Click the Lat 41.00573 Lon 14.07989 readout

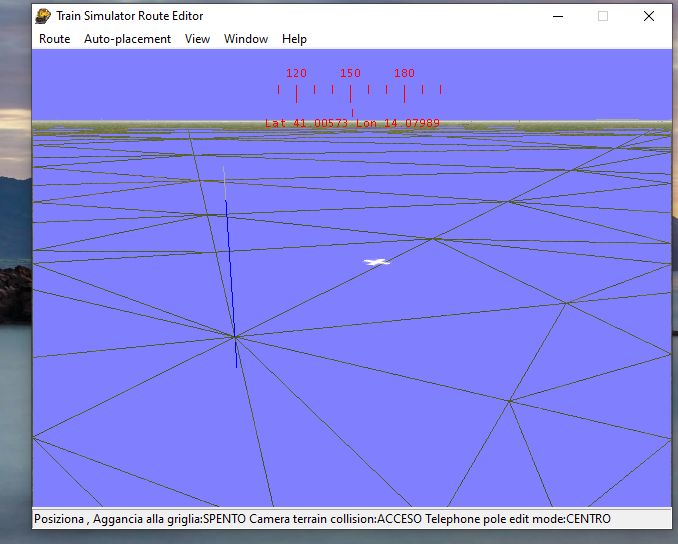[x=352, y=123]
